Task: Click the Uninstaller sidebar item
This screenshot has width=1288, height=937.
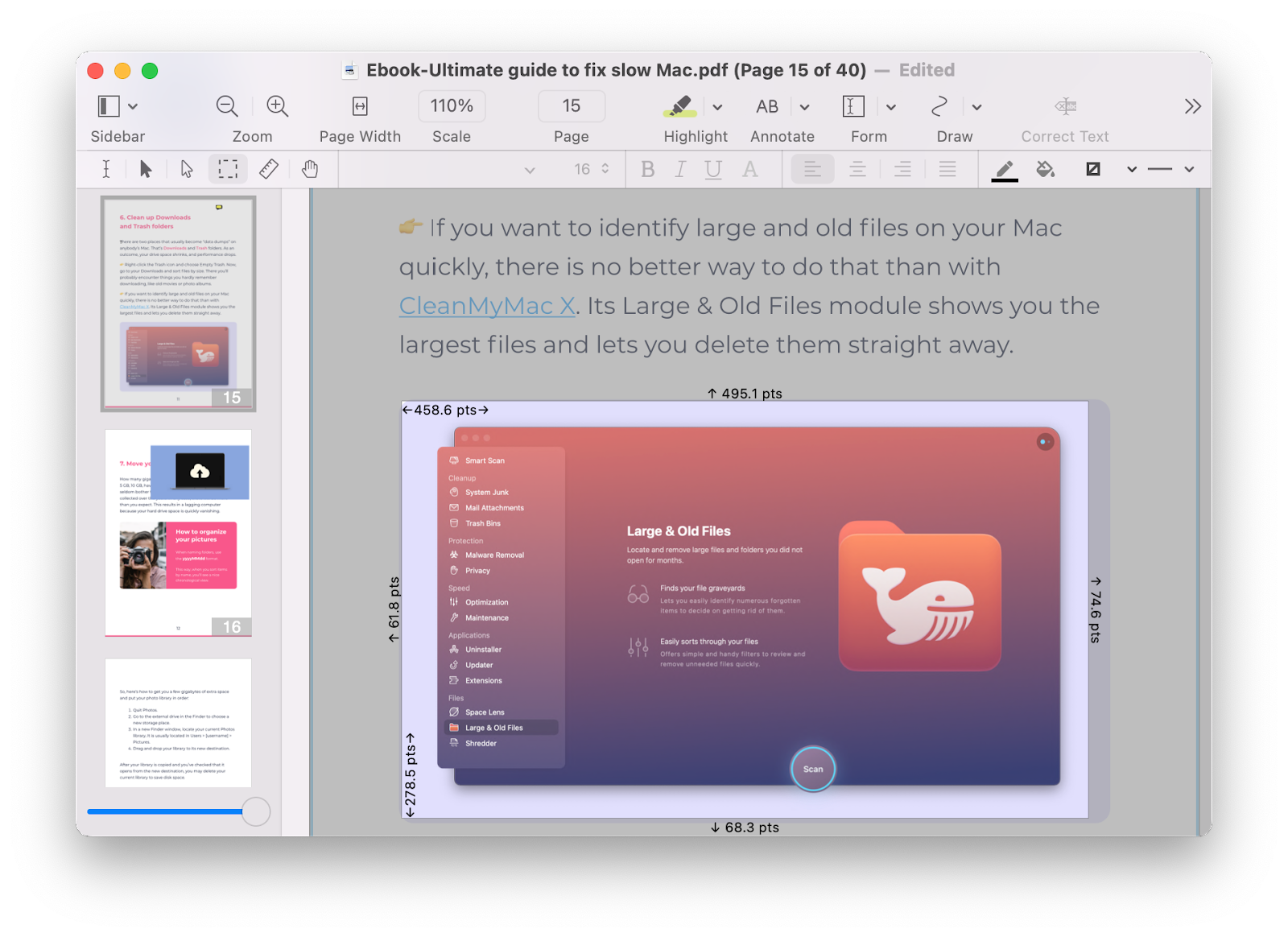Action: tap(483, 650)
